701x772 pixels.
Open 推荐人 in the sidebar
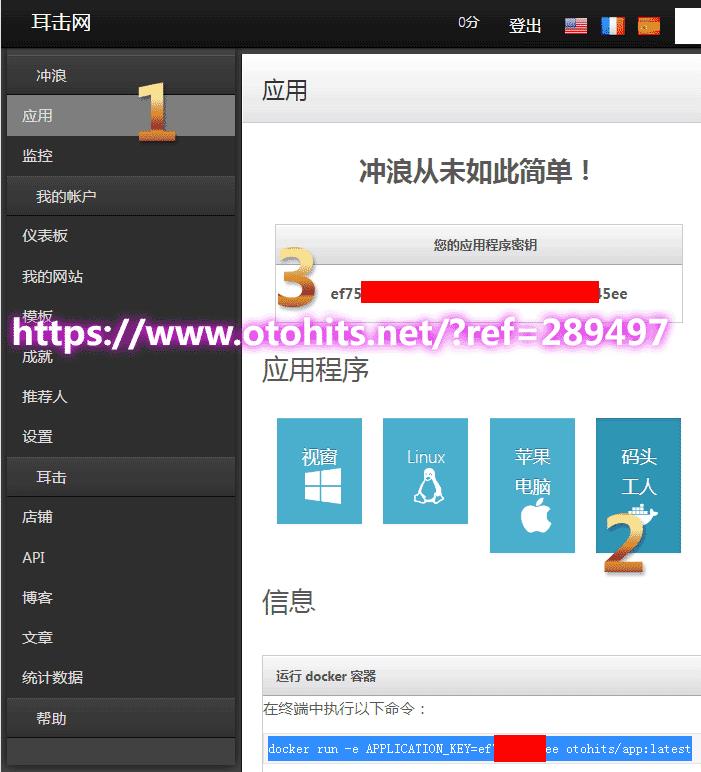pyautogui.click(x=121, y=396)
